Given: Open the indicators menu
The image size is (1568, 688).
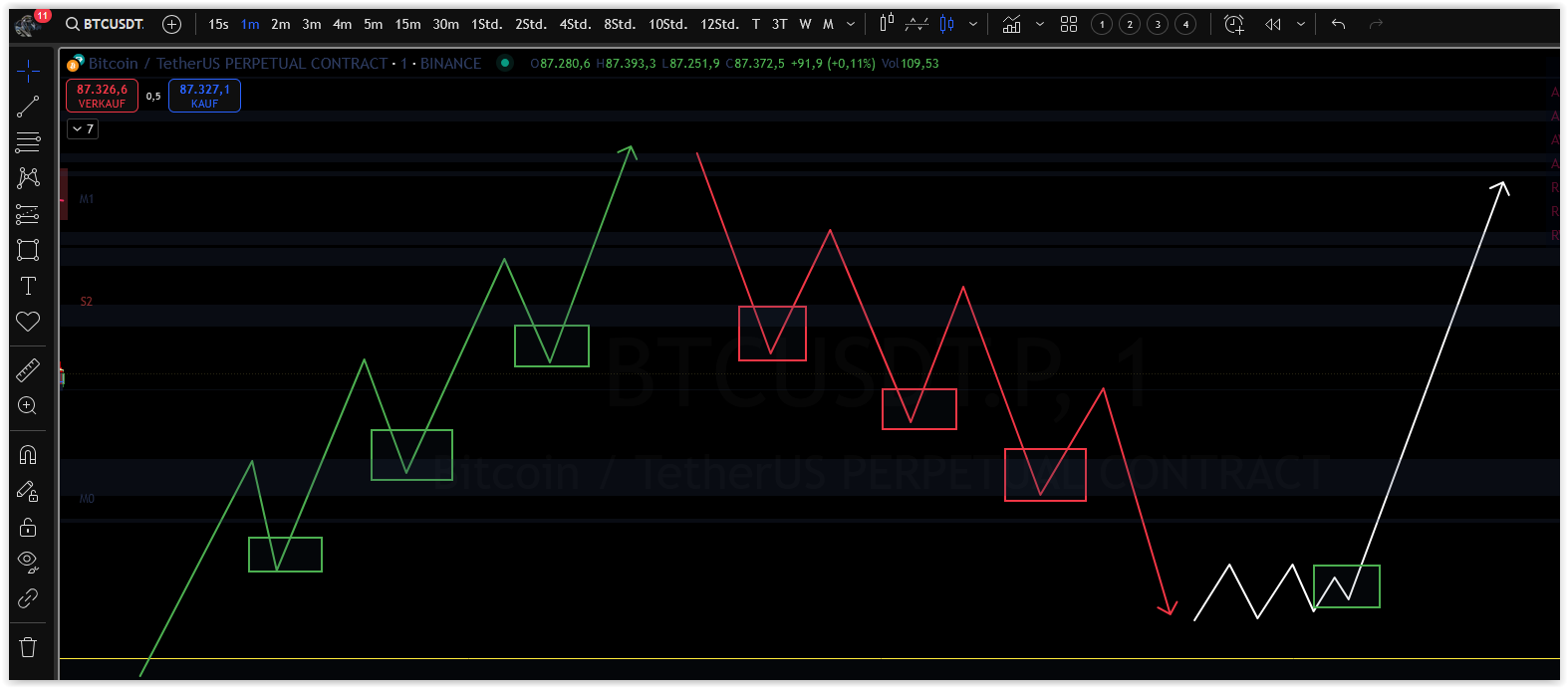Looking at the screenshot, I should coord(1011,24).
